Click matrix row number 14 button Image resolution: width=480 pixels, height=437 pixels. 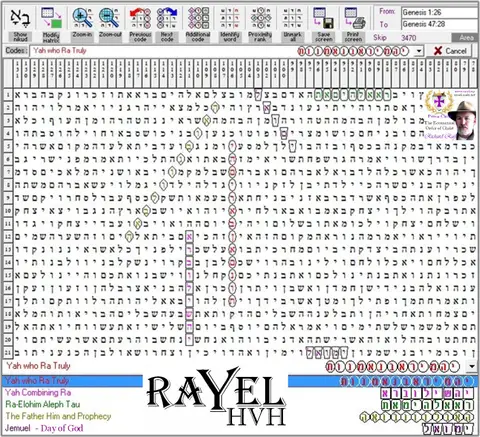8,262
